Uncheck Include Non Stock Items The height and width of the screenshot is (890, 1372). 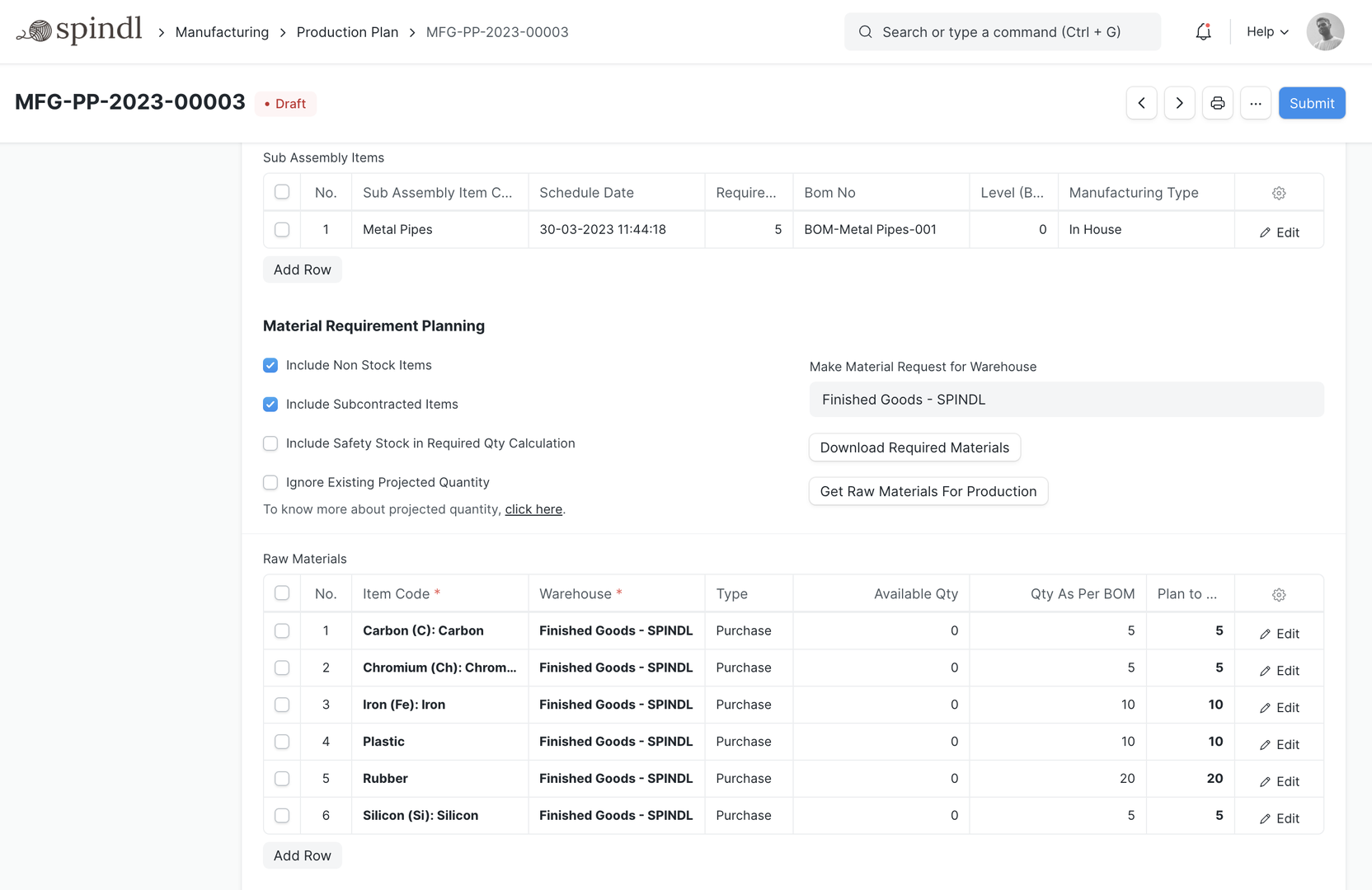(270, 365)
